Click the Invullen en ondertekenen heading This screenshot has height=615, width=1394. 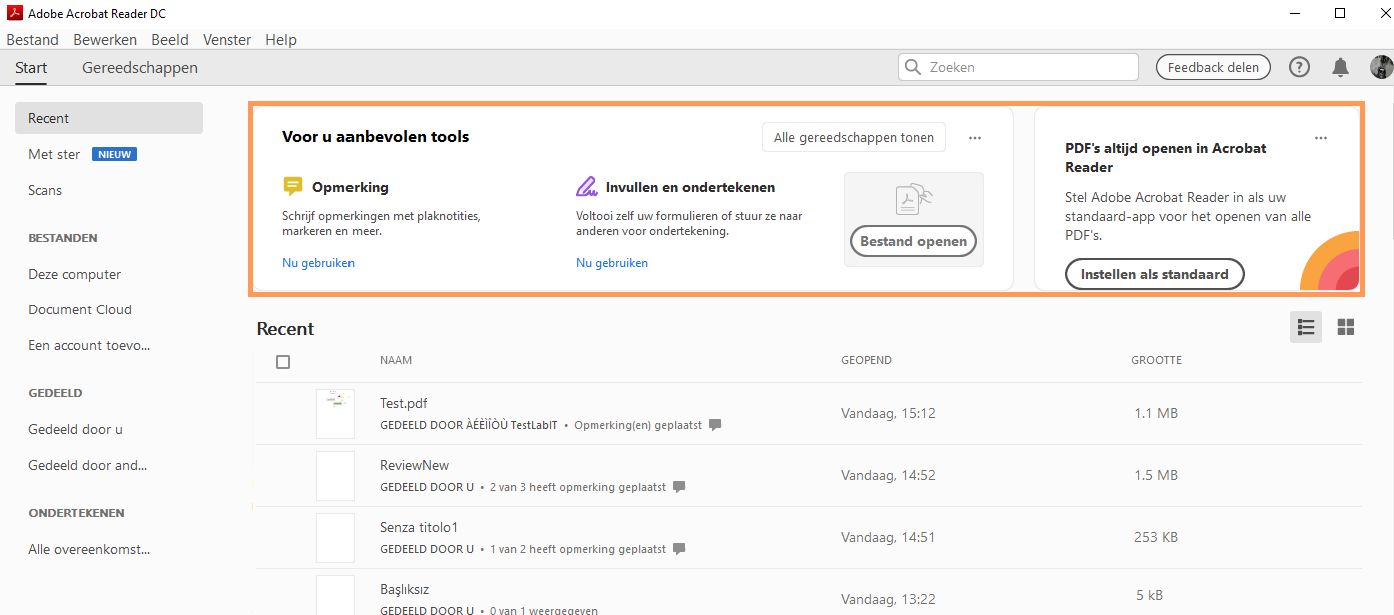tap(690, 187)
